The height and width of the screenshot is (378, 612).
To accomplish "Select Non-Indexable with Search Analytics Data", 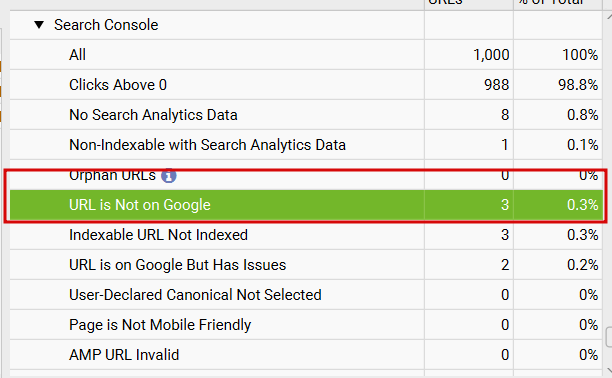I will pos(306,145).
